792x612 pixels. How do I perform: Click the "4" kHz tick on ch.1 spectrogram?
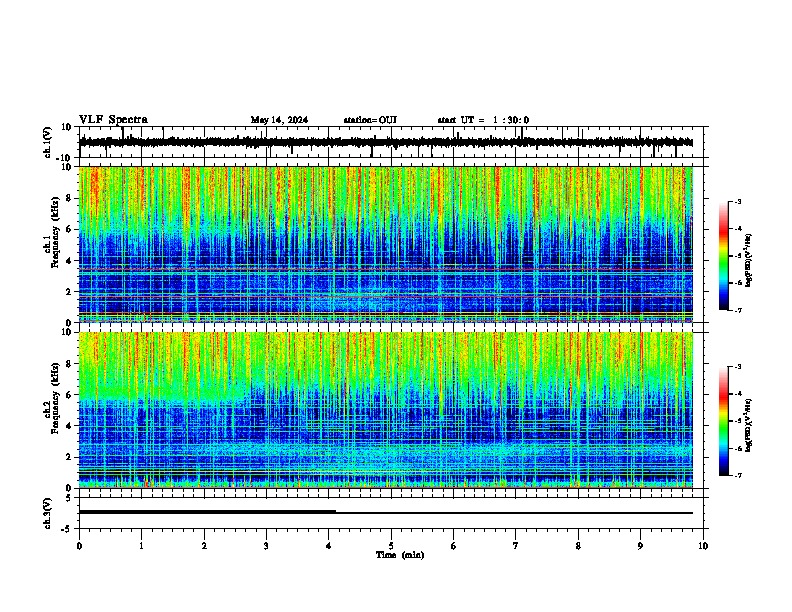coord(69,261)
